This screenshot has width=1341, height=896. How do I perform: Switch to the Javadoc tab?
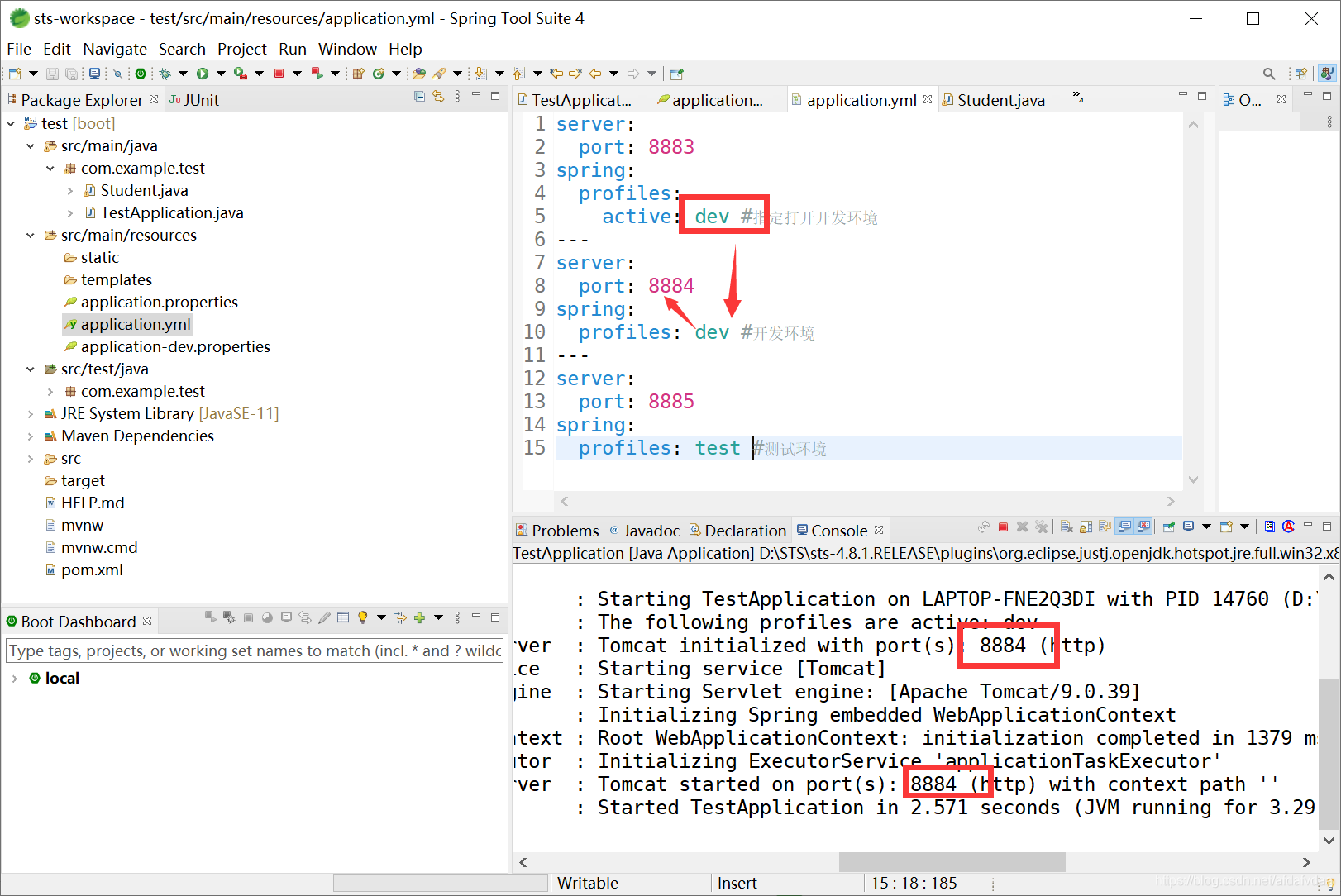(x=644, y=530)
